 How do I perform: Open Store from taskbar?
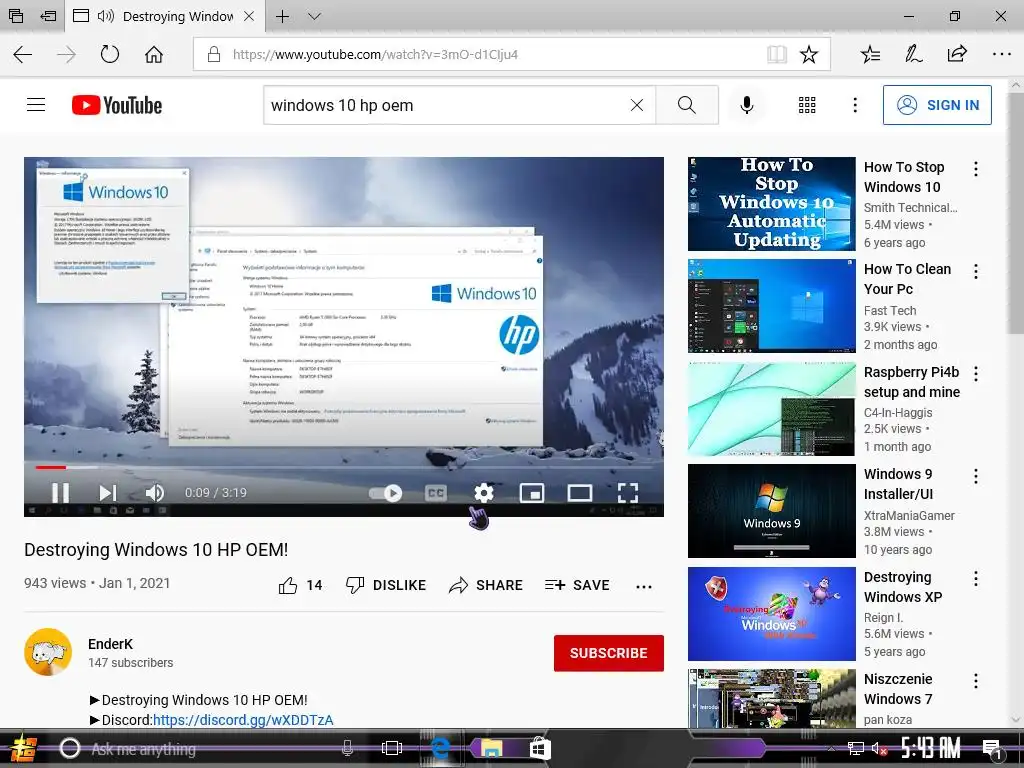[540, 748]
